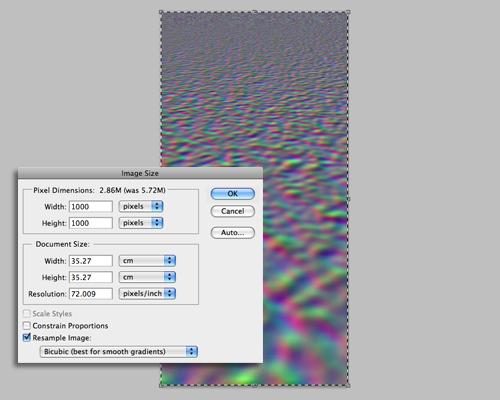This screenshot has width=500, height=400.
Task: Uncheck the Resample Image checkbox
Action: click(27, 337)
